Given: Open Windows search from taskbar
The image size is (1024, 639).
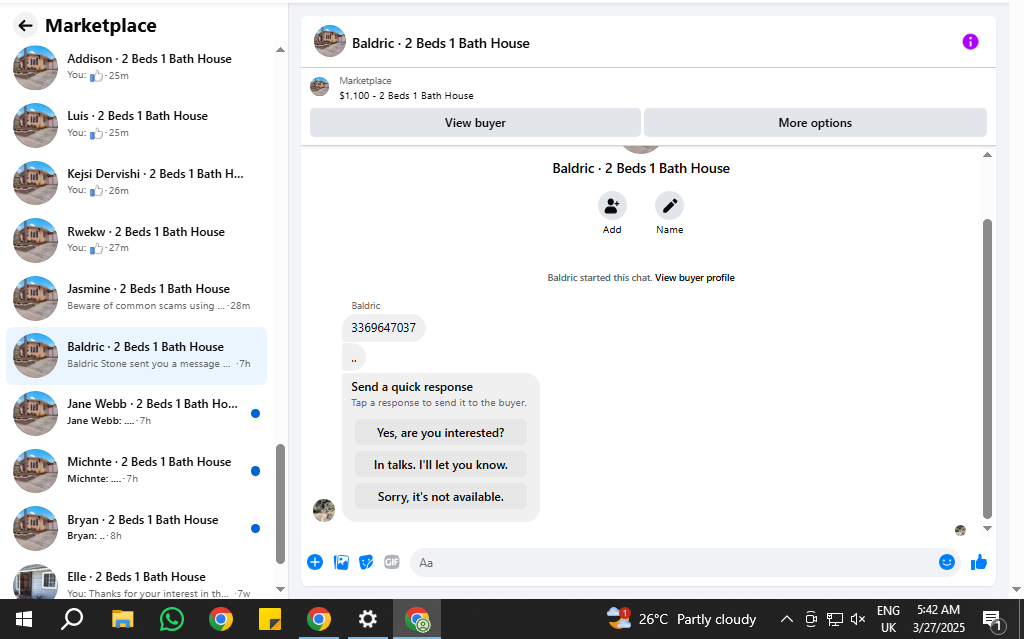Looking at the screenshot, I should coord(72,619).
